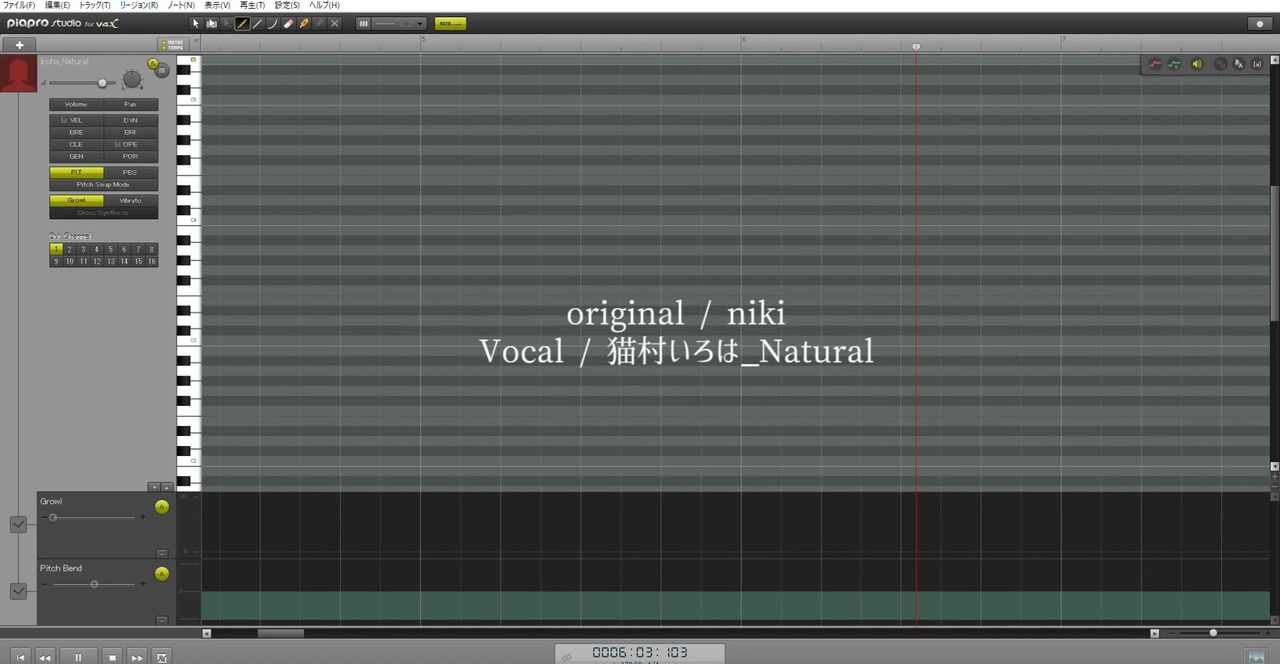
Task: Select the Pan parameter button
Action: coord(131,104)
